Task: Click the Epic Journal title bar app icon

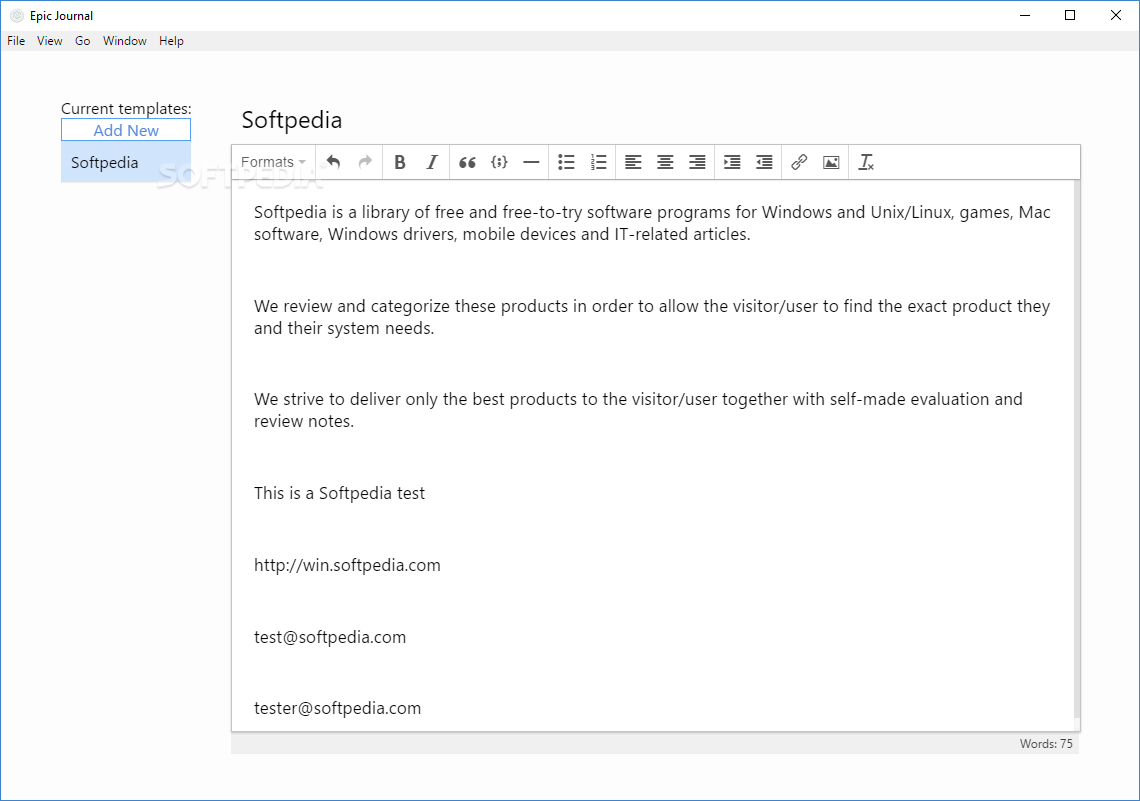Action: 17,15
